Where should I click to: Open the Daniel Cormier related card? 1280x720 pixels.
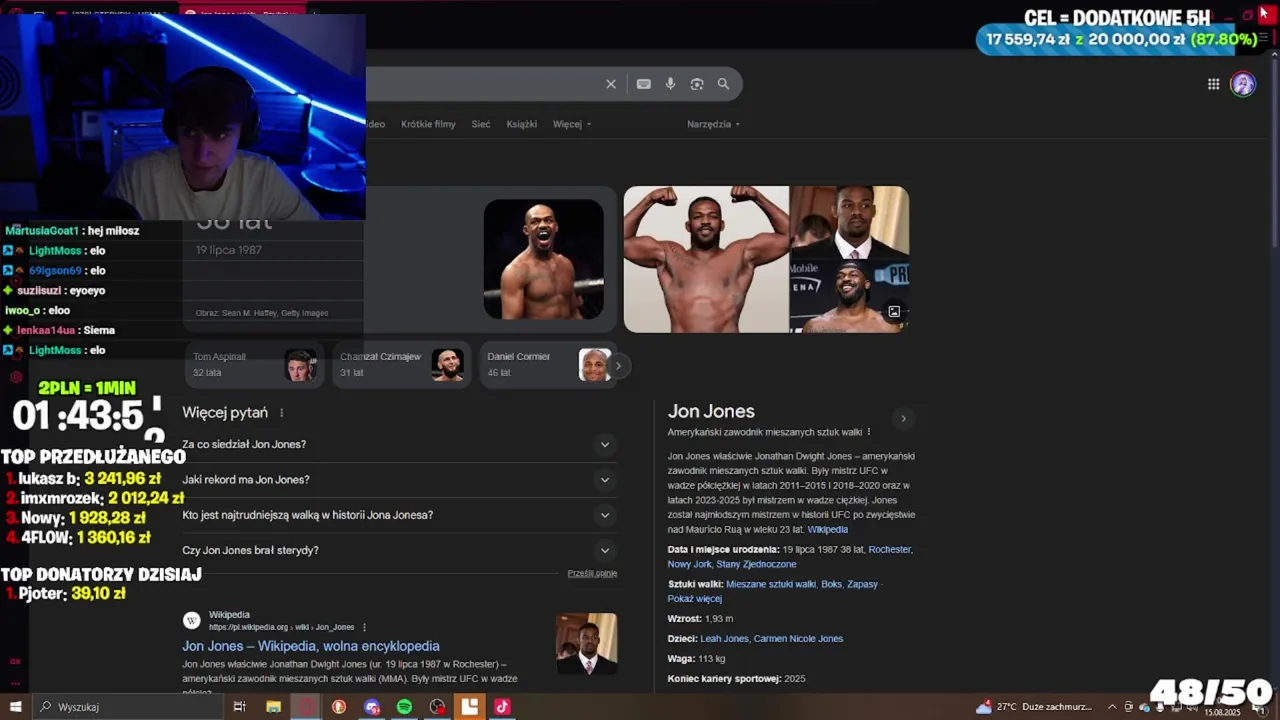coord(547,365)
